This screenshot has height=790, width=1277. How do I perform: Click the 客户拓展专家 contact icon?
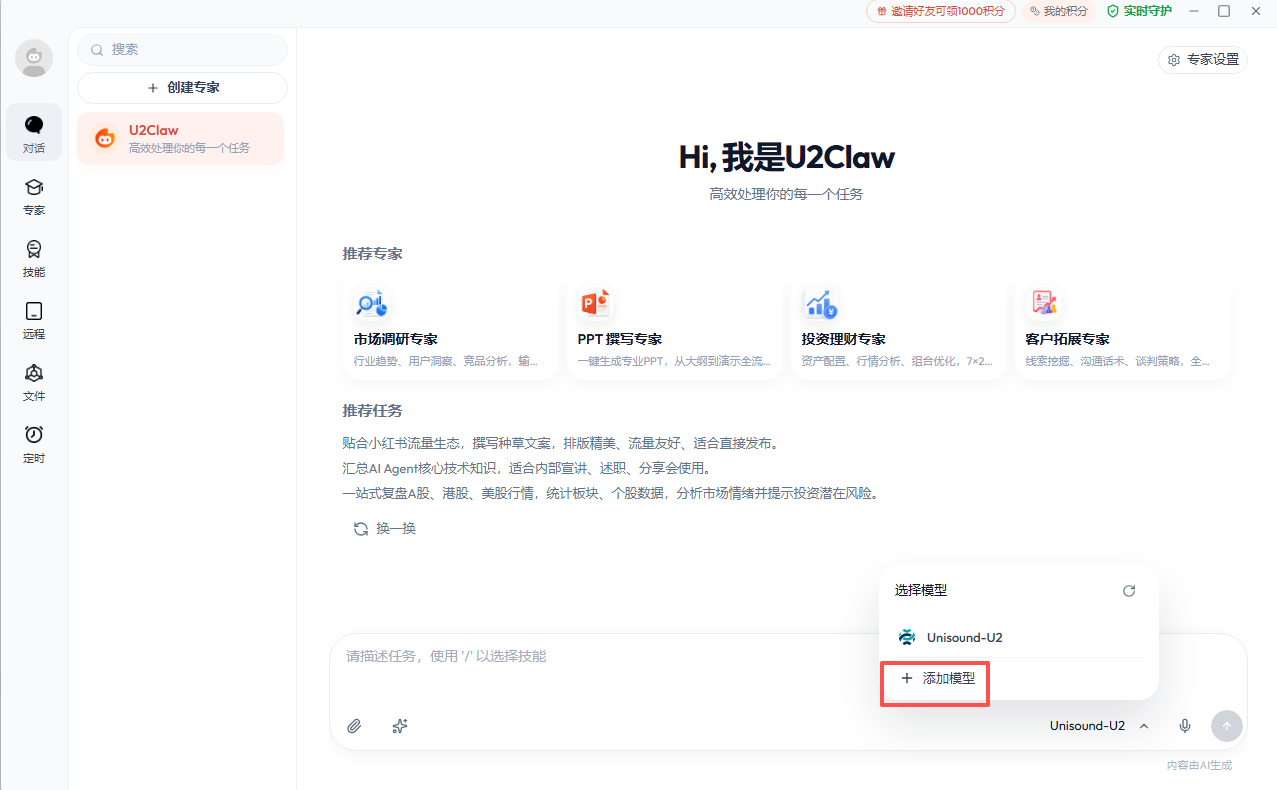coord(1044,303)
